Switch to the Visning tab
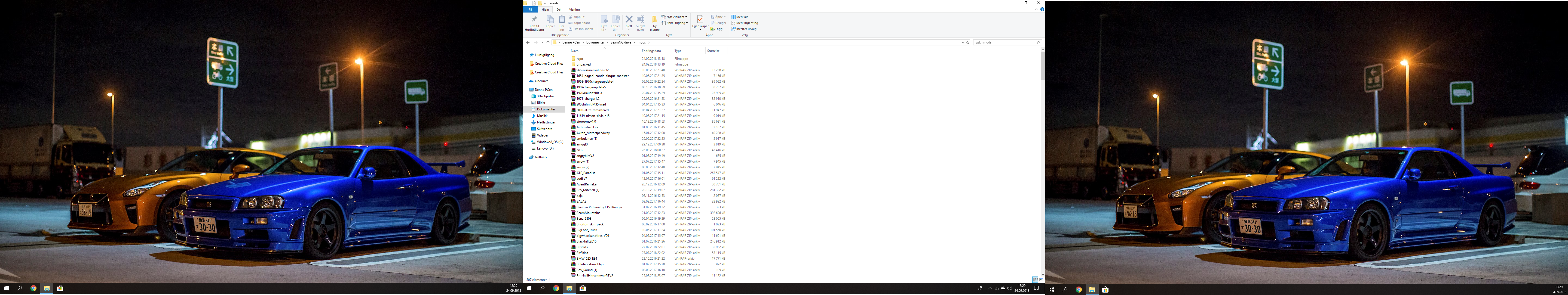Image resolution: width=1568 pixels, height=295 pixels. pos(575,10)
